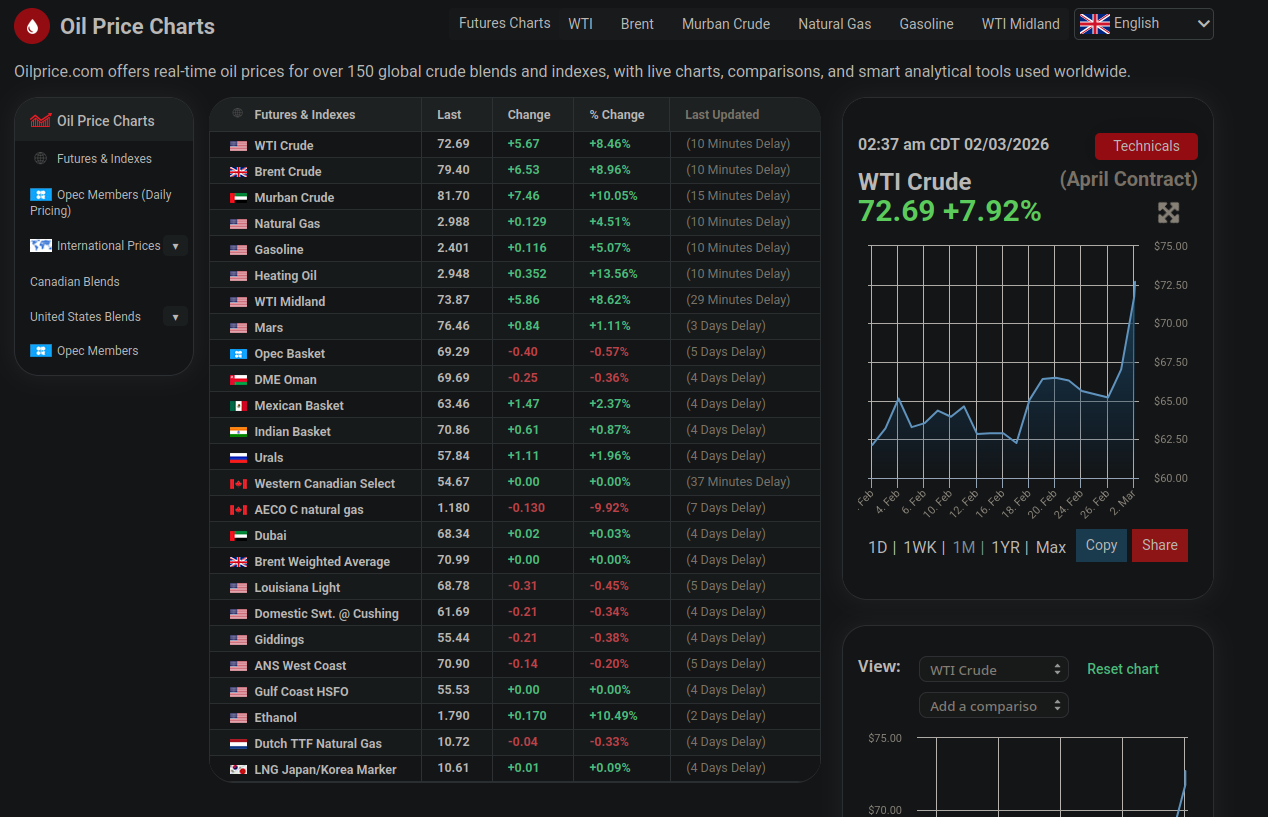The image size is (1268, 817).
Task: Click the Canadian flag in AECO C natural gas row
Action: pos(238,510)
